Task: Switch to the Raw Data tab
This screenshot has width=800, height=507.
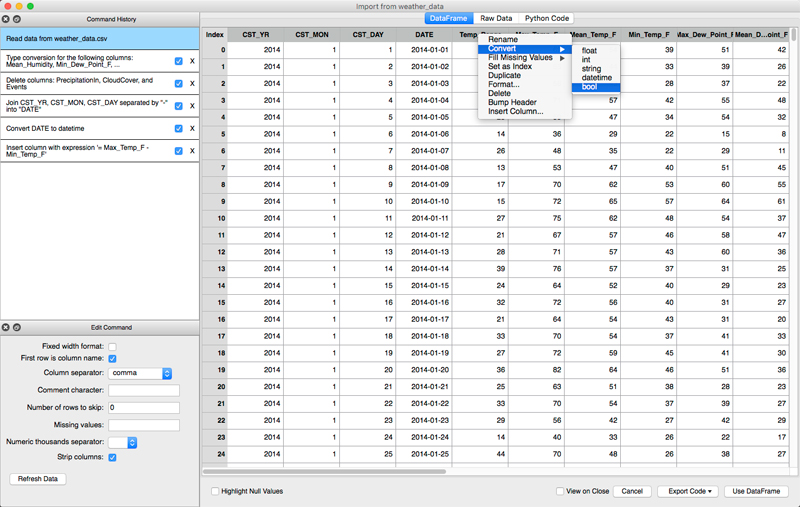Action: click(x=496, y=18)
